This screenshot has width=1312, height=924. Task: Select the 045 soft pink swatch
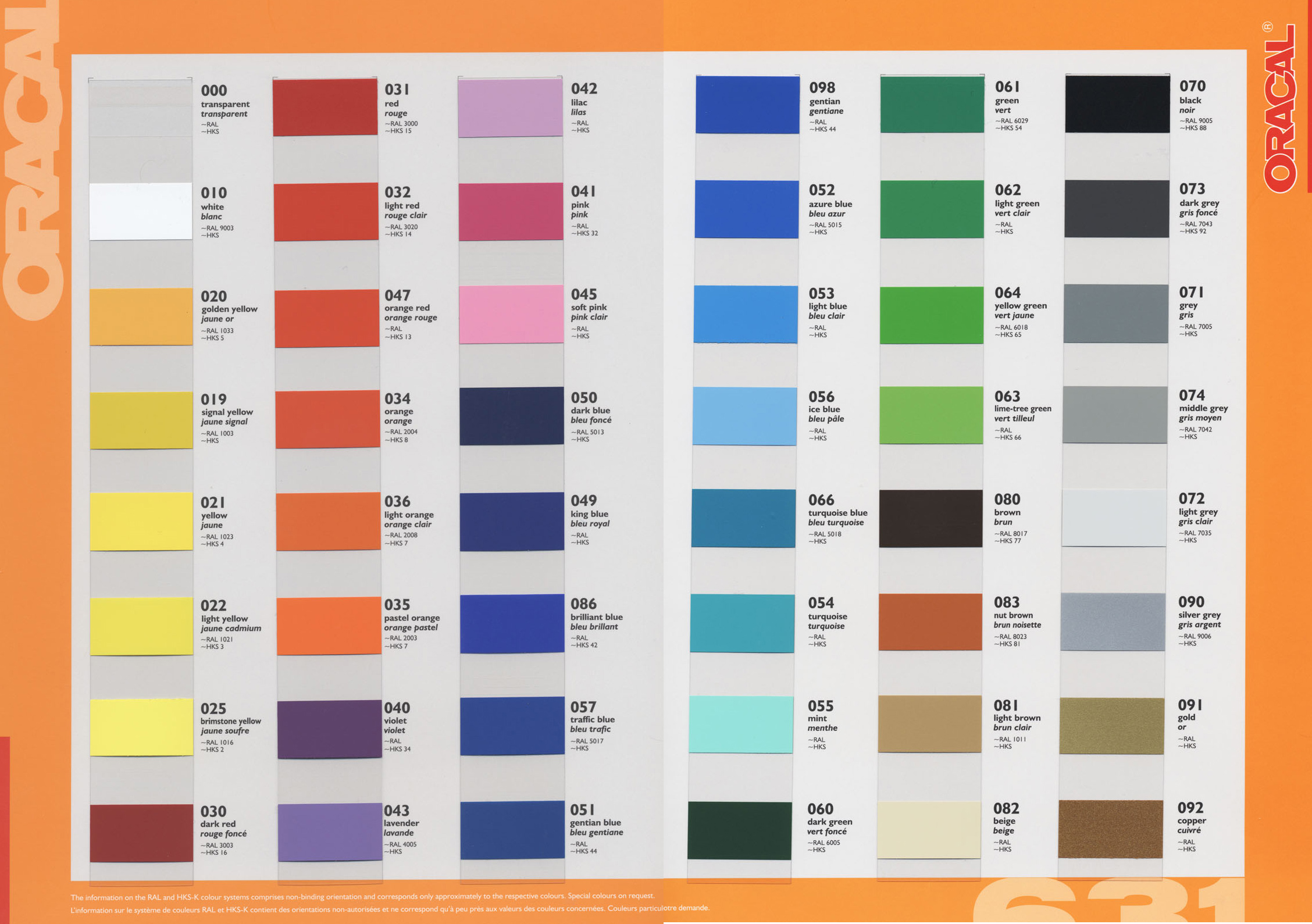(x=511, y=314)
